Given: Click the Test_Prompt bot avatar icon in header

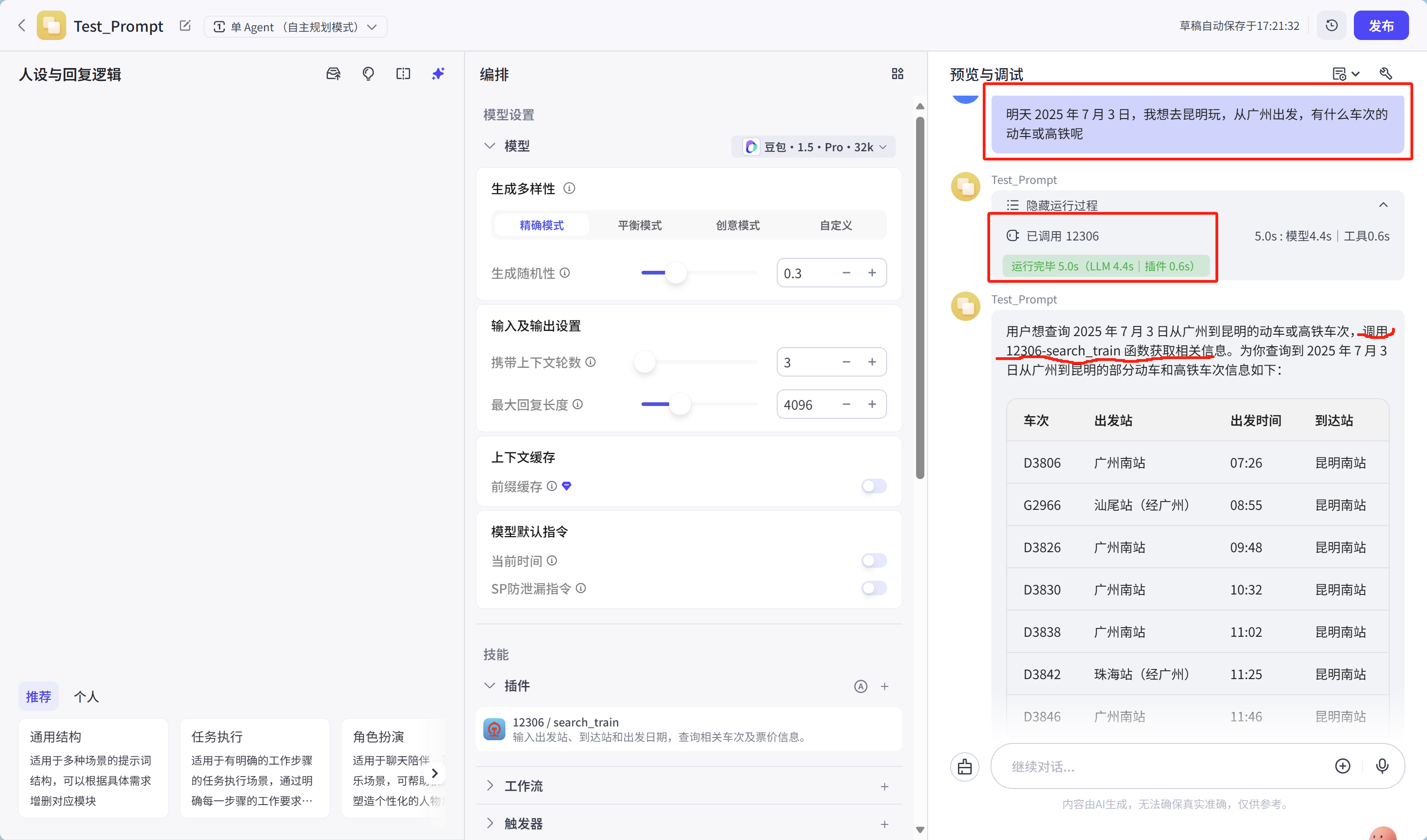Looking at the screenshot, I should [x=52, y=25].
